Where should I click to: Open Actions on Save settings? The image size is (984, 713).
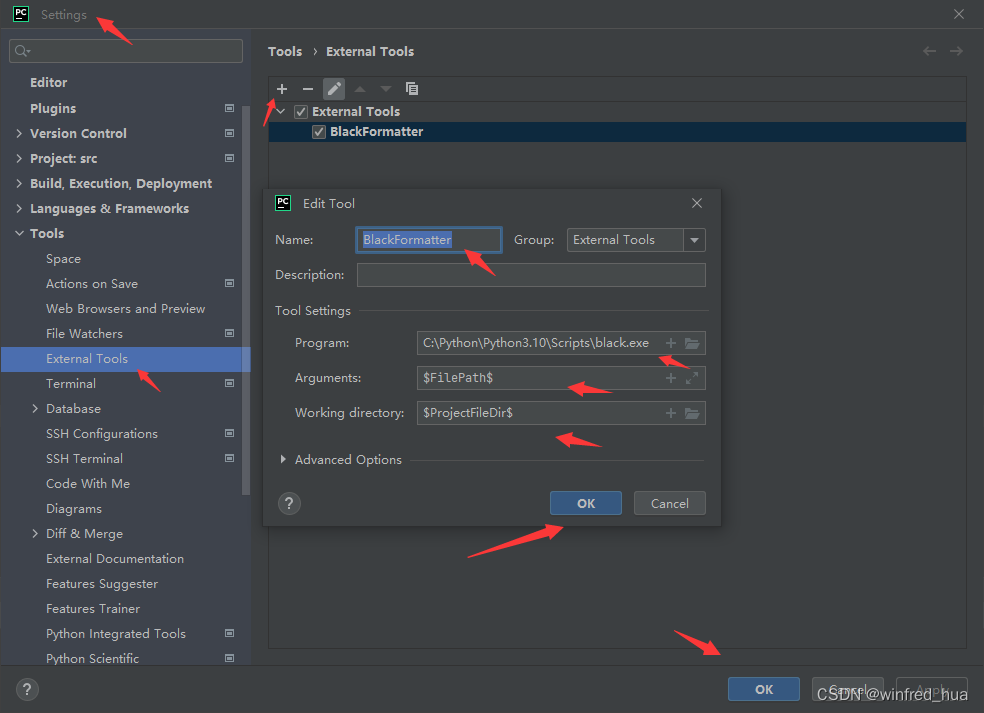92,284
